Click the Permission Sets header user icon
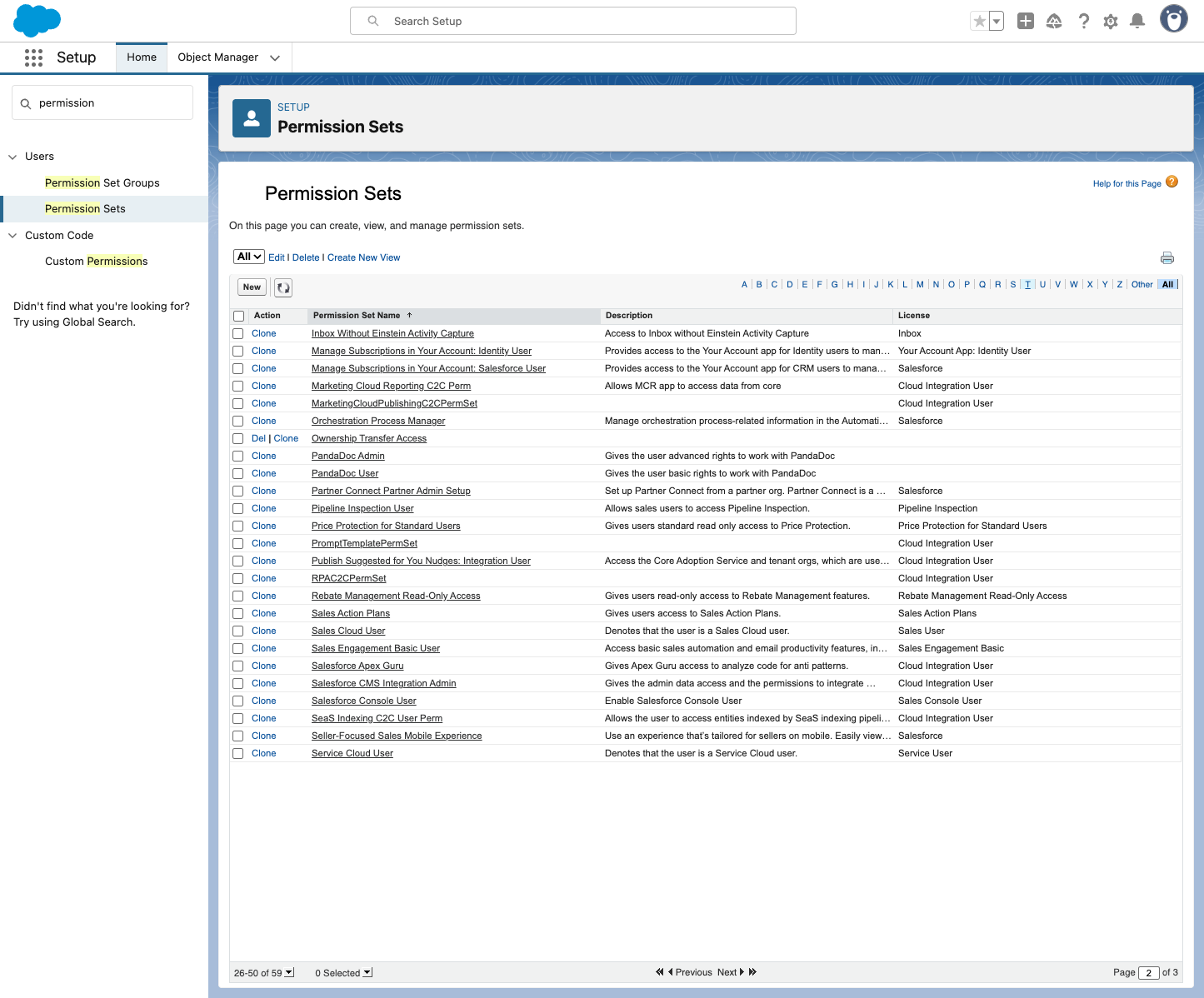This screenshot has height=998, width=1204. pos(252,118)
